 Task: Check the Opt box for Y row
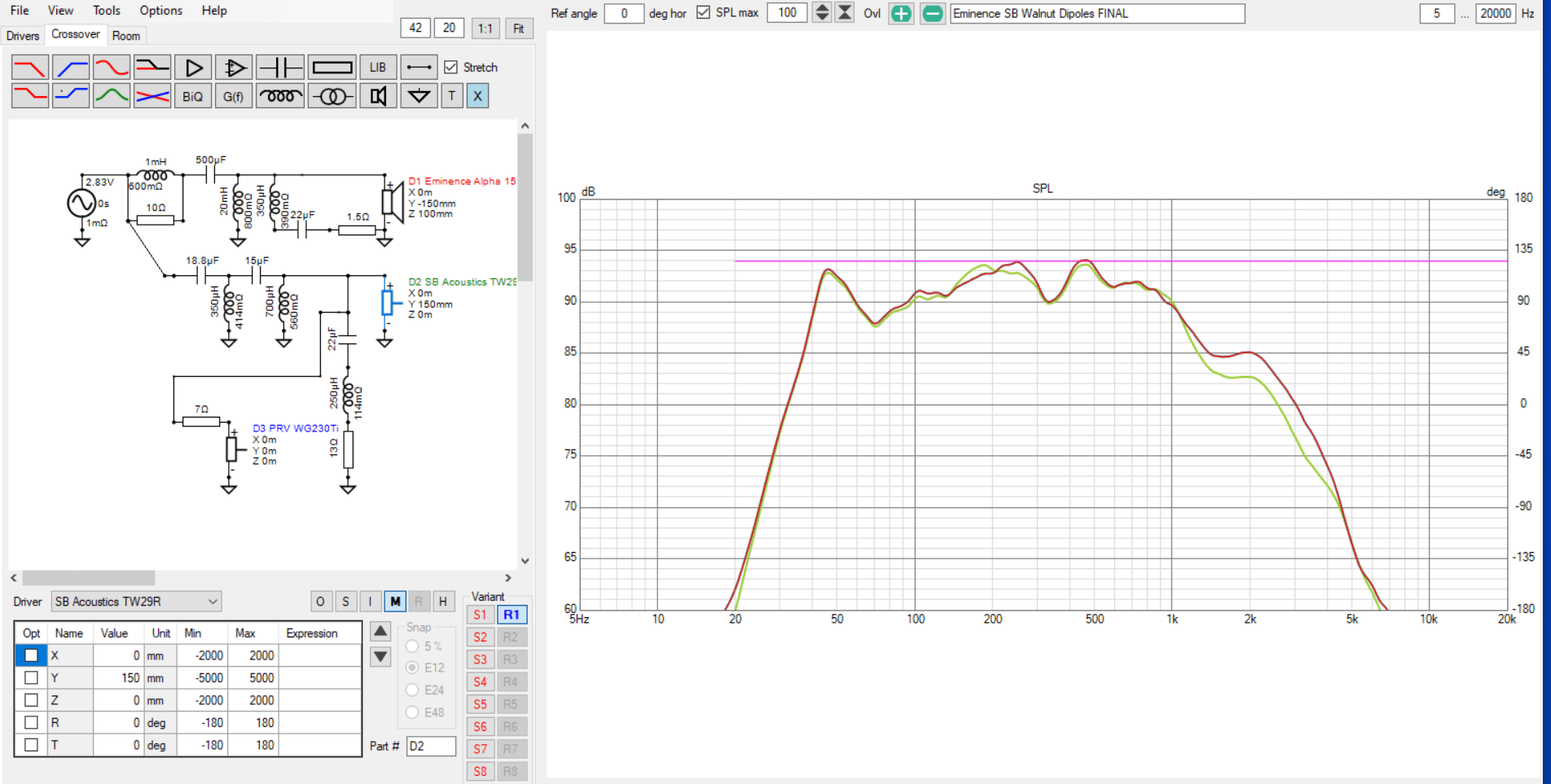click(31, 677)
